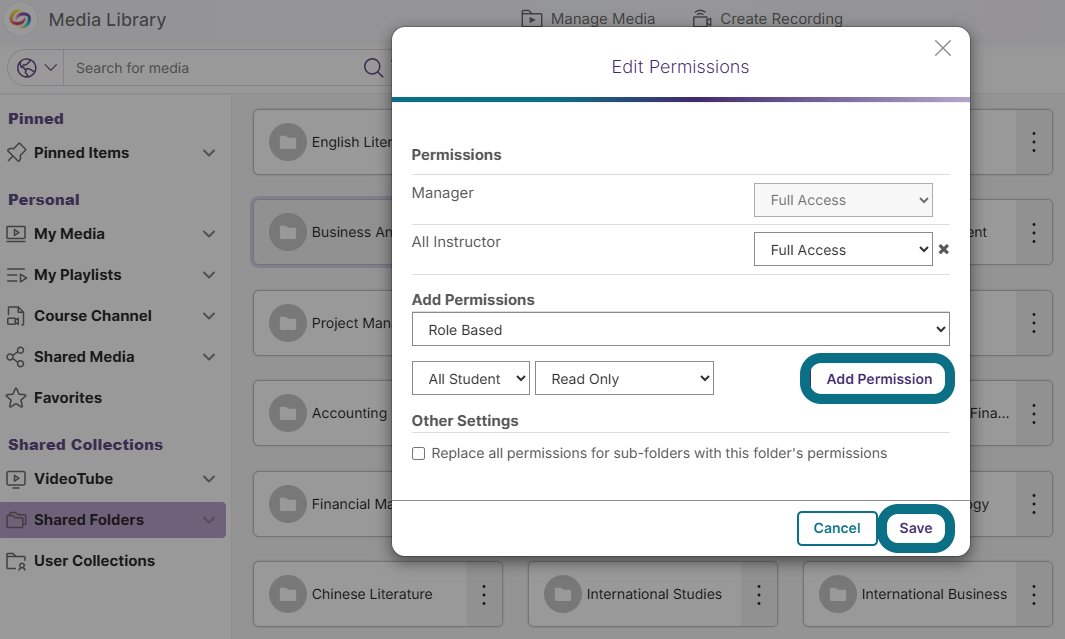Open the All Student role dropdown

471,378
